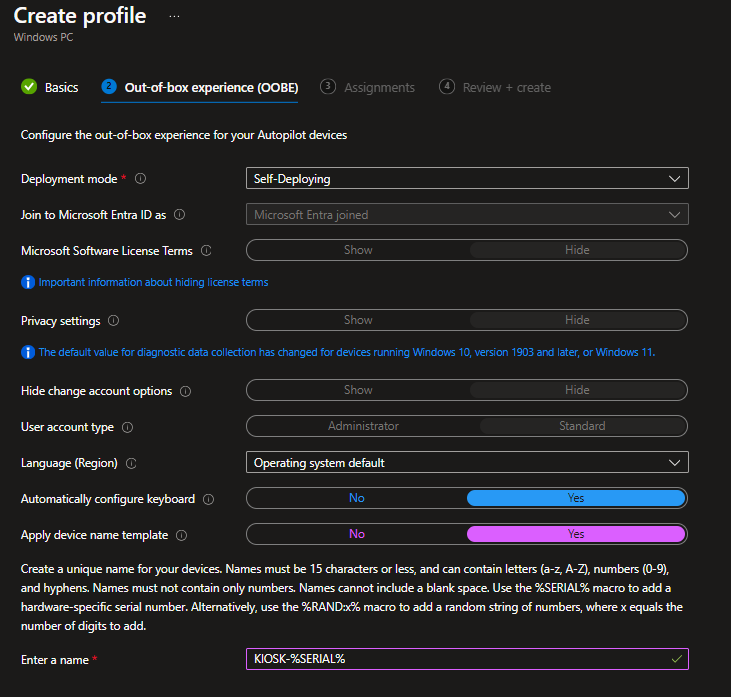The height and width of the screenshot is (697, 731).
Task: Open the Deployment mode dropdown
Action: pyautogui.click(x=467, y=179)
